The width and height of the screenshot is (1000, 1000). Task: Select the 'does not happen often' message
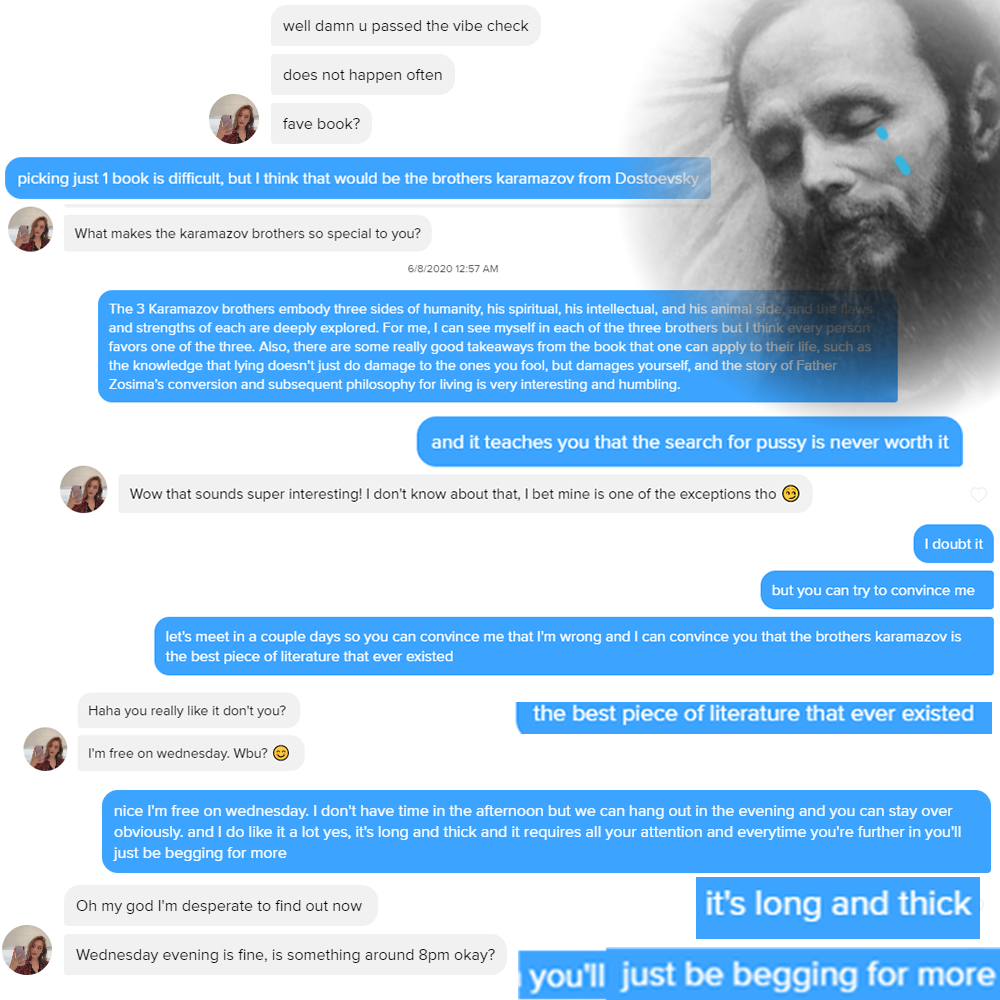coord(362,75)
